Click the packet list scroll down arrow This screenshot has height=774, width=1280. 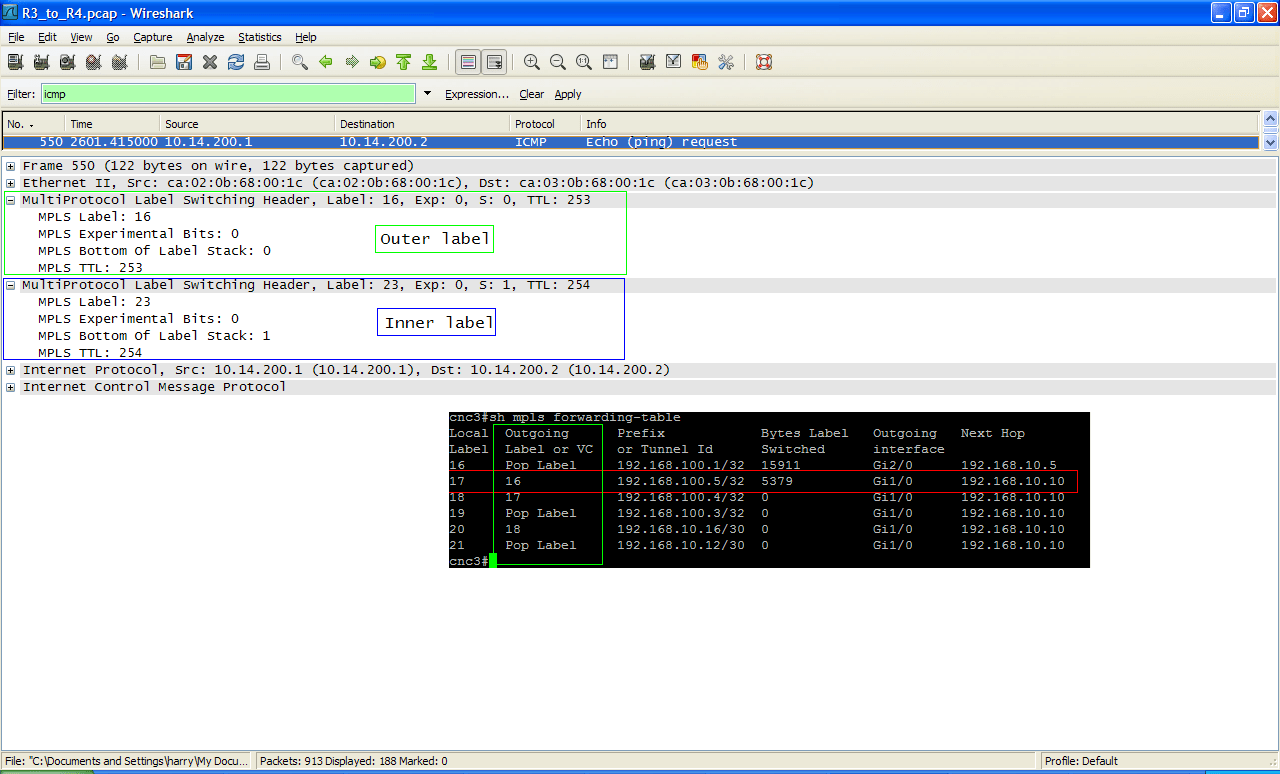click(1270, 143)
